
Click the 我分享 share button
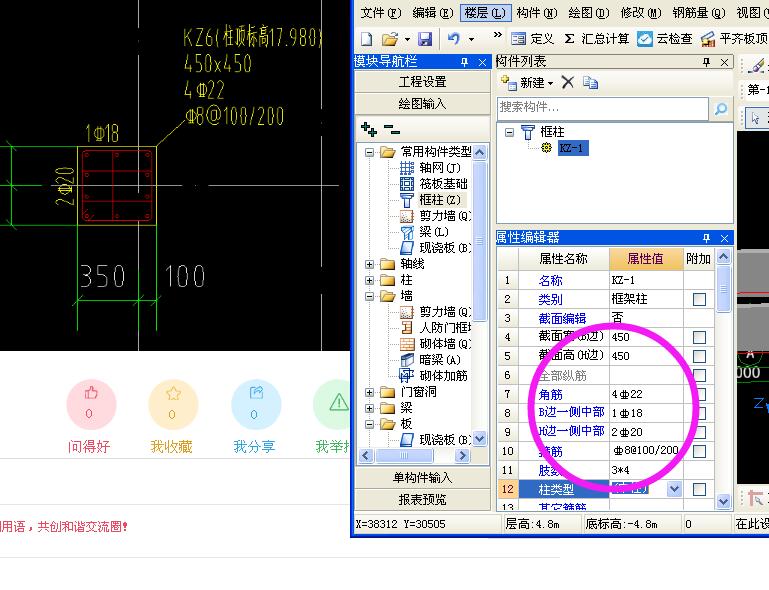coord(256,405)
